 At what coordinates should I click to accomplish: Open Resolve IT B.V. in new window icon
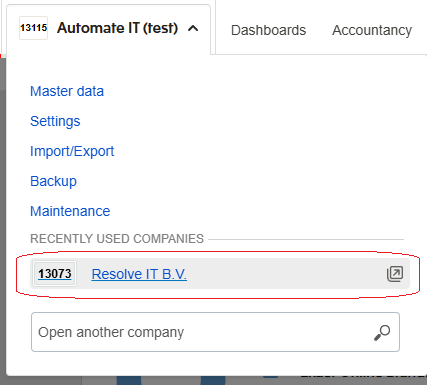(x=395, y=274)
